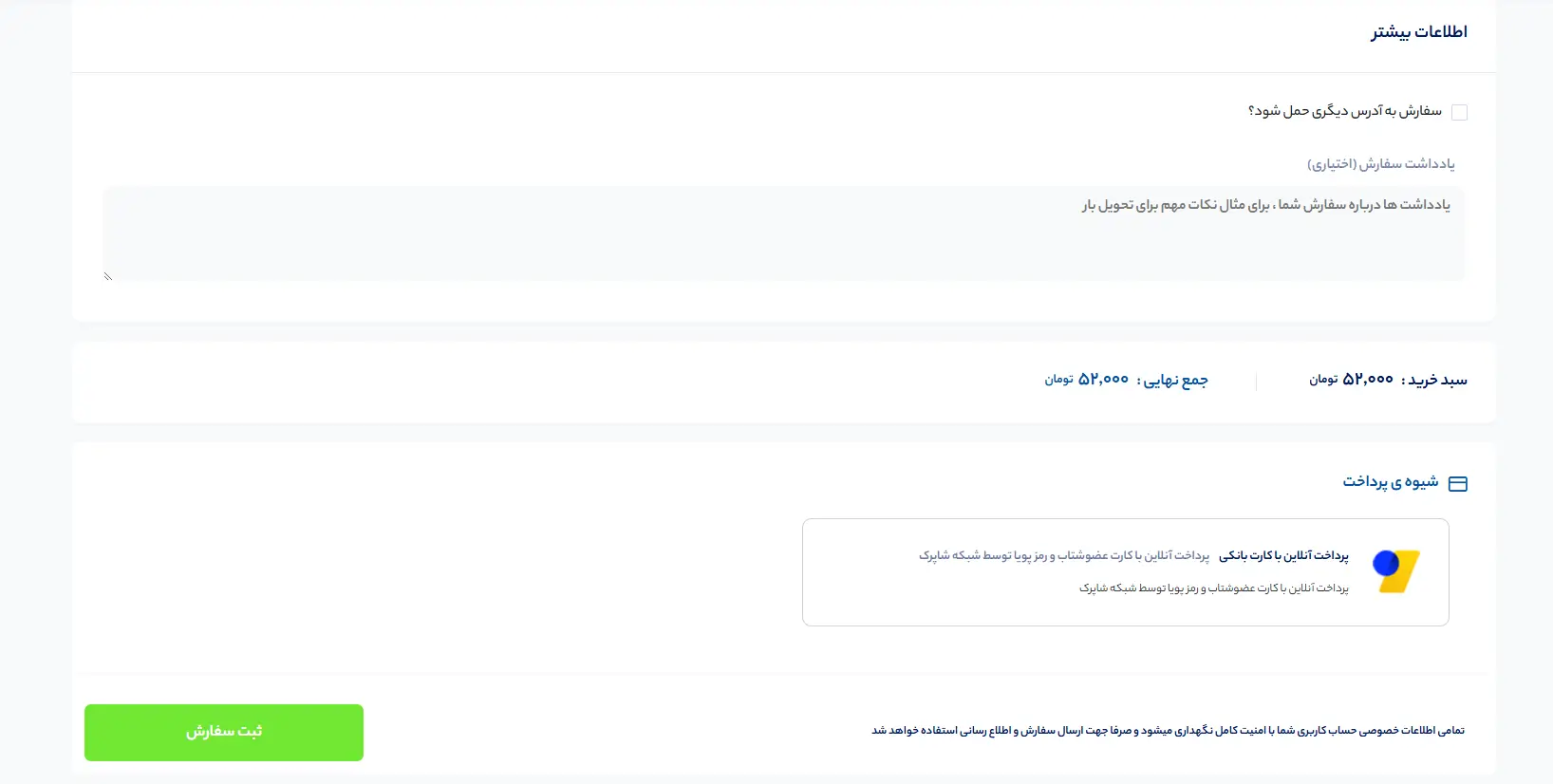
Task: Click the پرداخت آنلاین با کارت بانکی title
Action: point(1283,555)
